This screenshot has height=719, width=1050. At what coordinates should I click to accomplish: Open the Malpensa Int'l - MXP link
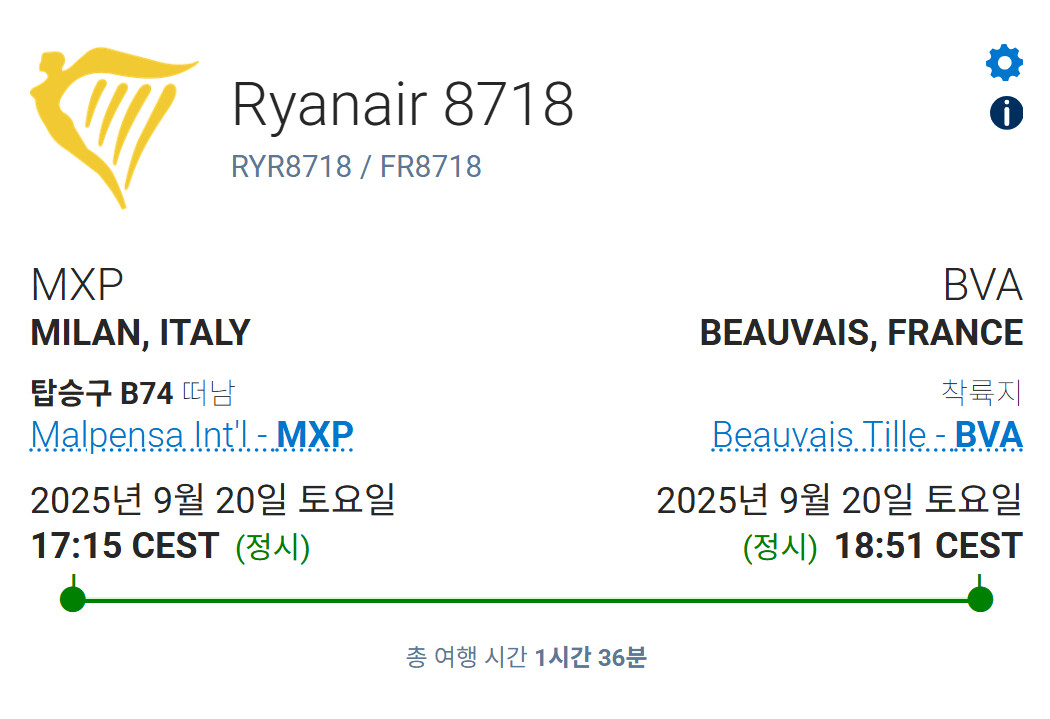(x=192, y=435)
